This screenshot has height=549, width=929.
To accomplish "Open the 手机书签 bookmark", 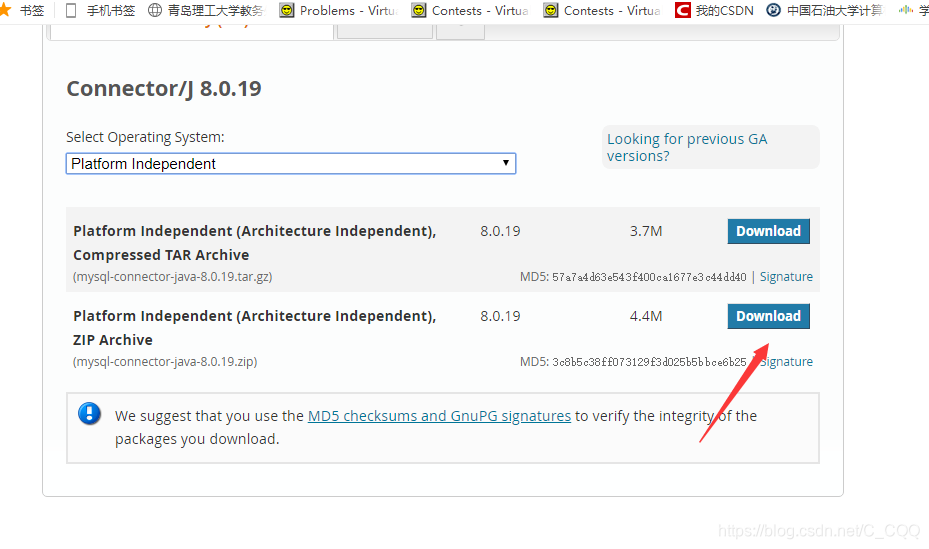I will 100,11.
